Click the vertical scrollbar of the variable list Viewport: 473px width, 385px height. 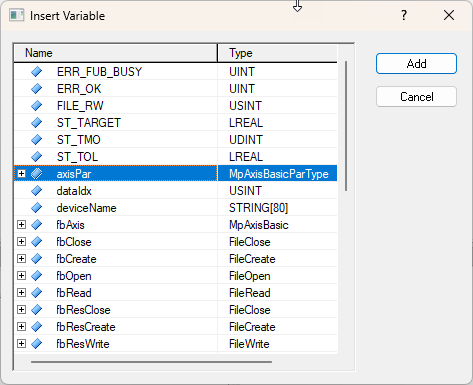(346, 126)
